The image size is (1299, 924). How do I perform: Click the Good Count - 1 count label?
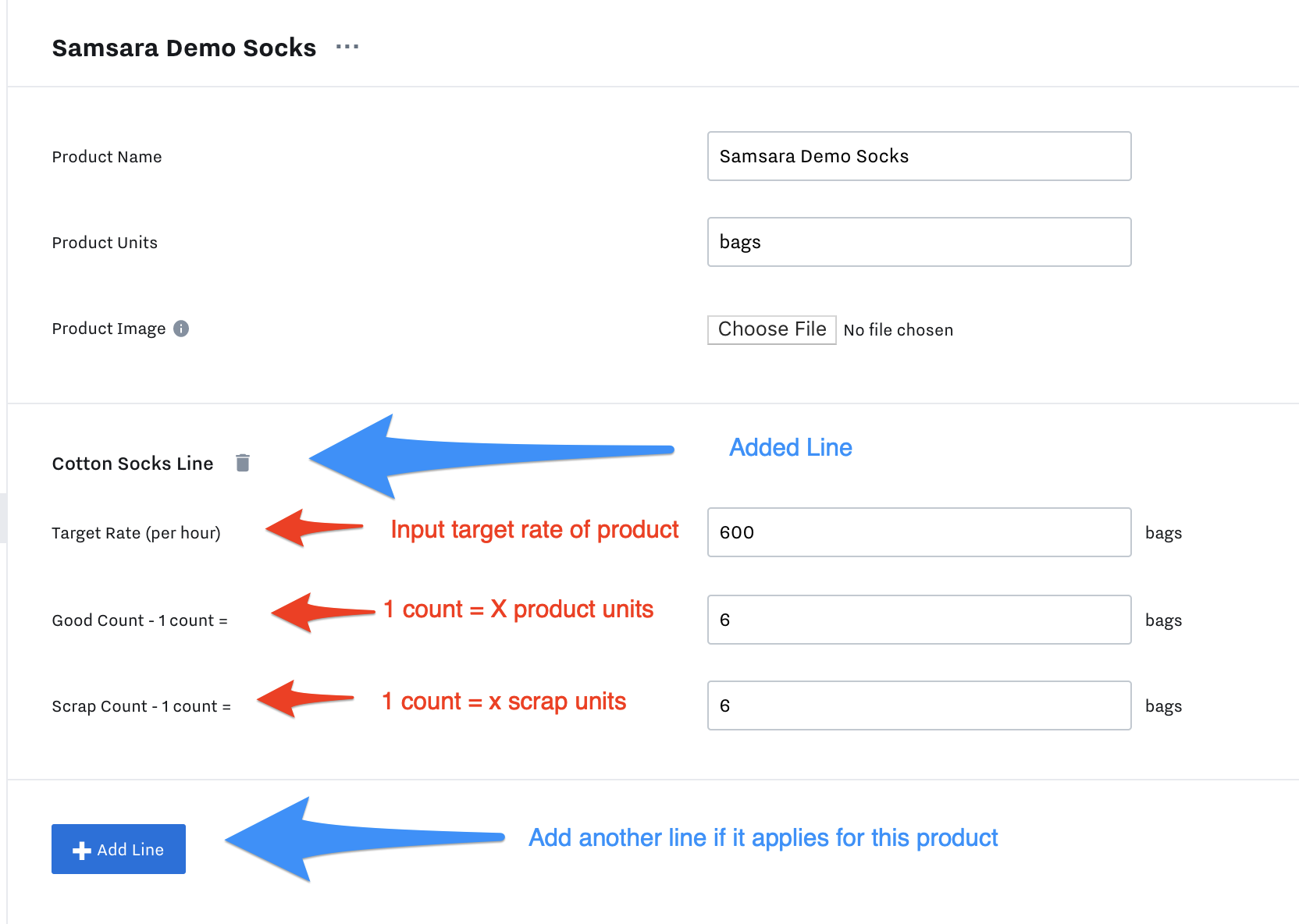(x=140, y=620)
